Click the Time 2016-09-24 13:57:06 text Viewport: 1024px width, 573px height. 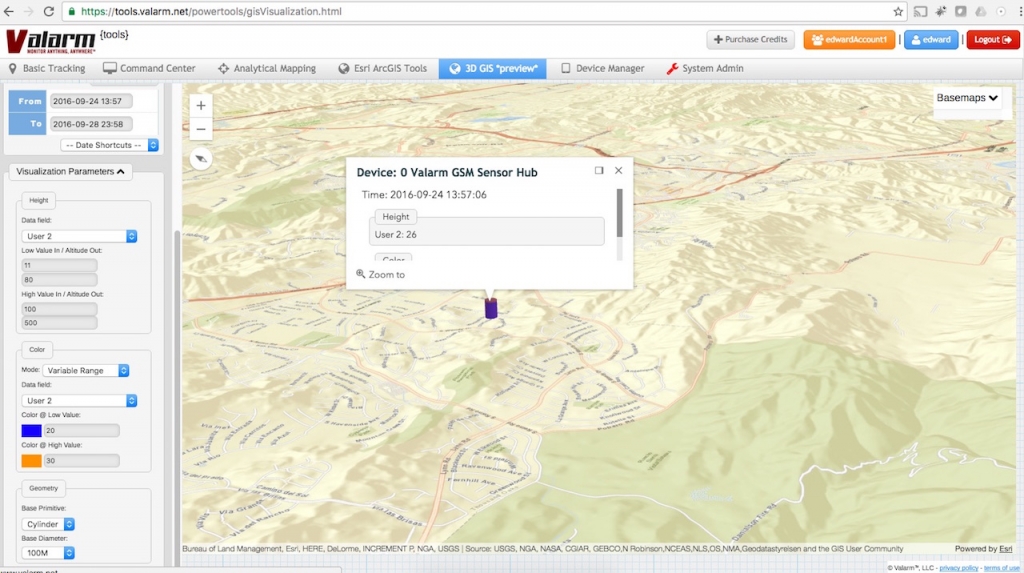[x=424, y=195]
